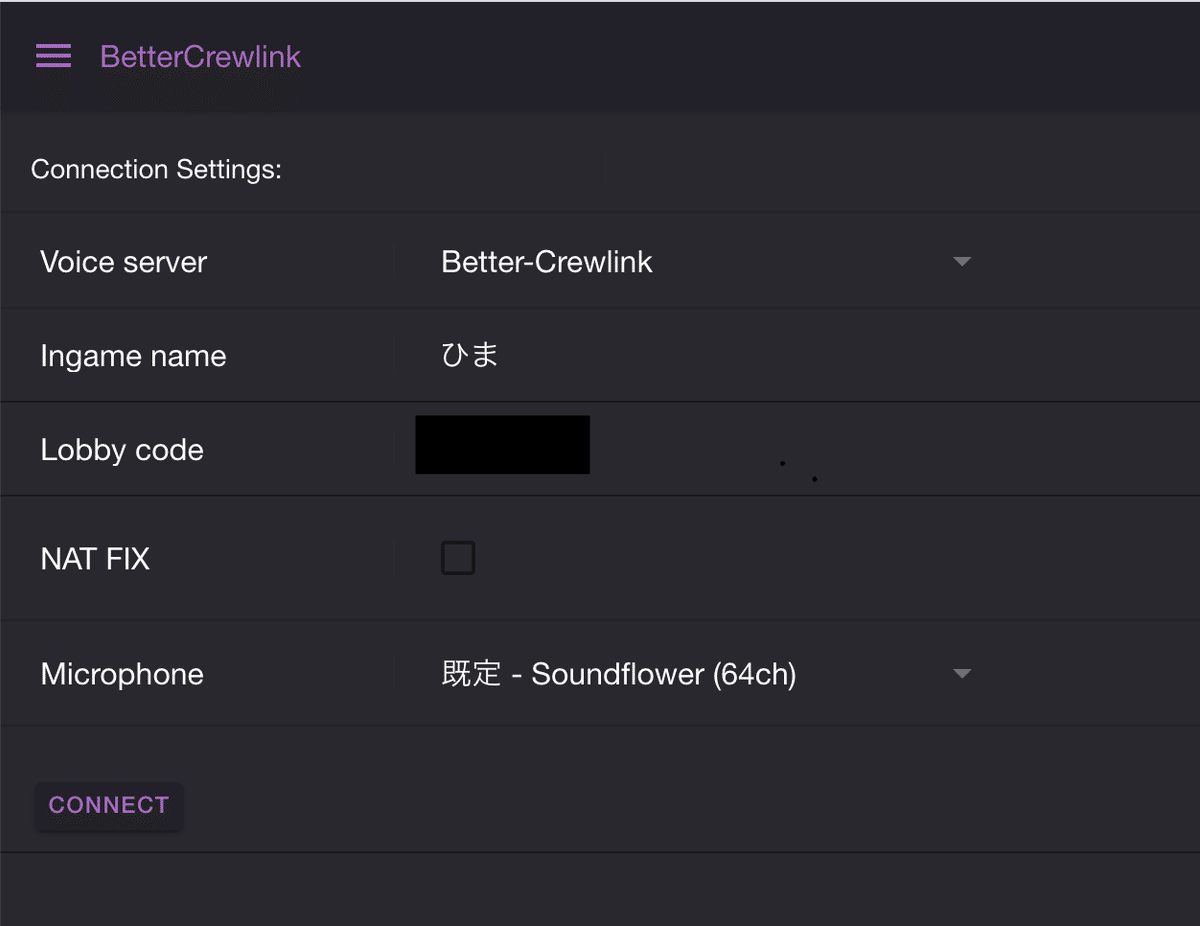Click the Lobby code input field
The width and height of the screenshot is (1200, 926).
pyautogui.click(x=502, y=444)
